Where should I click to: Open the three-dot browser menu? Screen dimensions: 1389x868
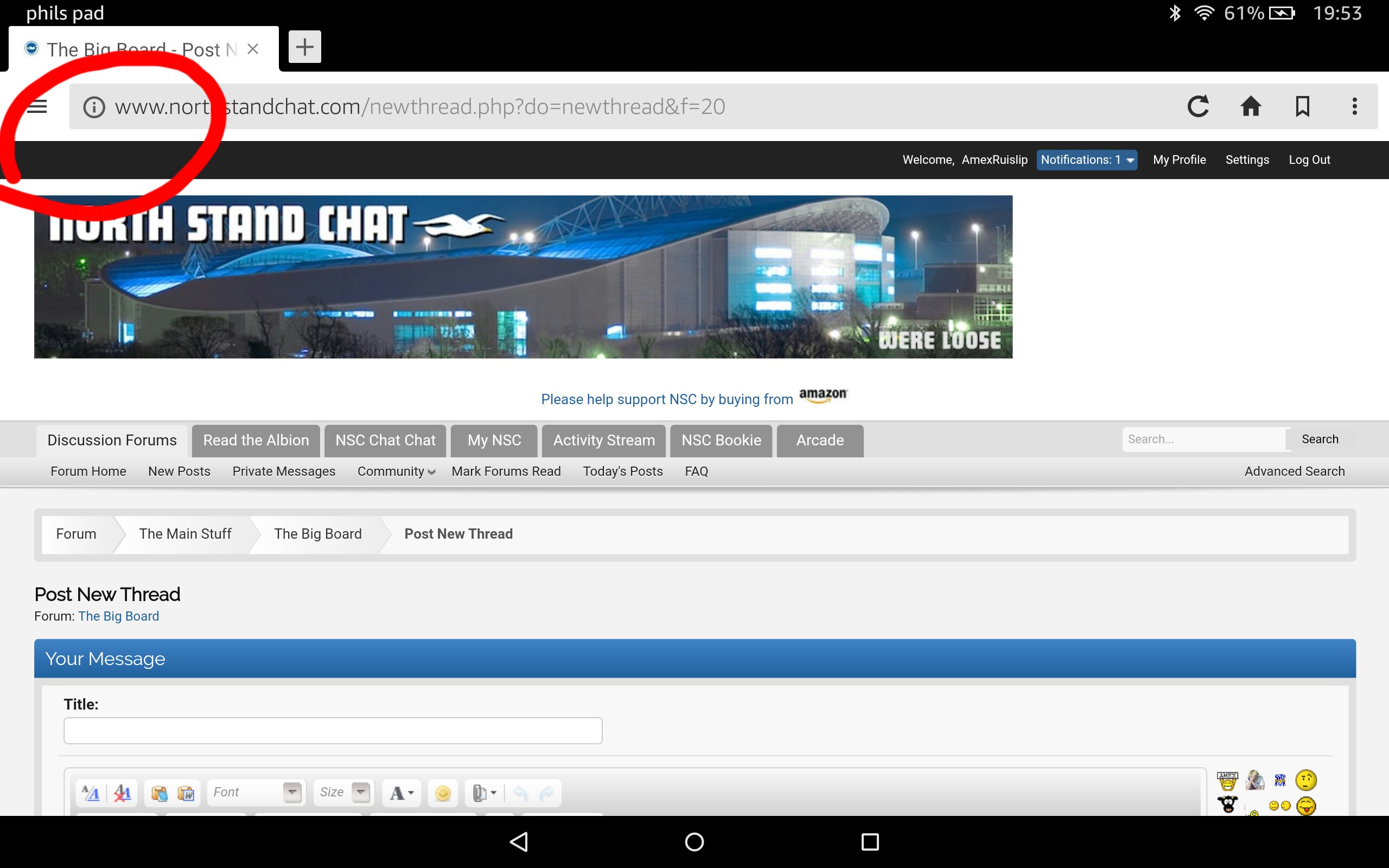tap(1355, 106)
